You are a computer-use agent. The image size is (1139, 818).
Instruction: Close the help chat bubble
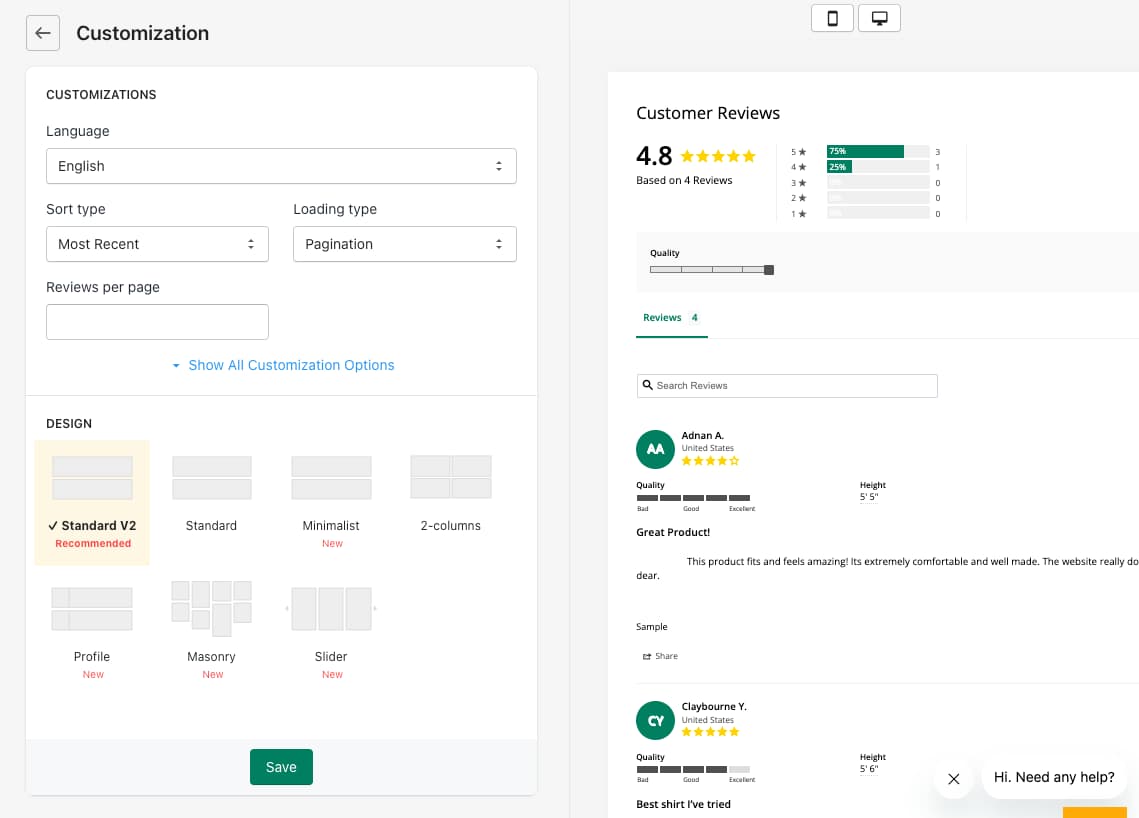954,779
